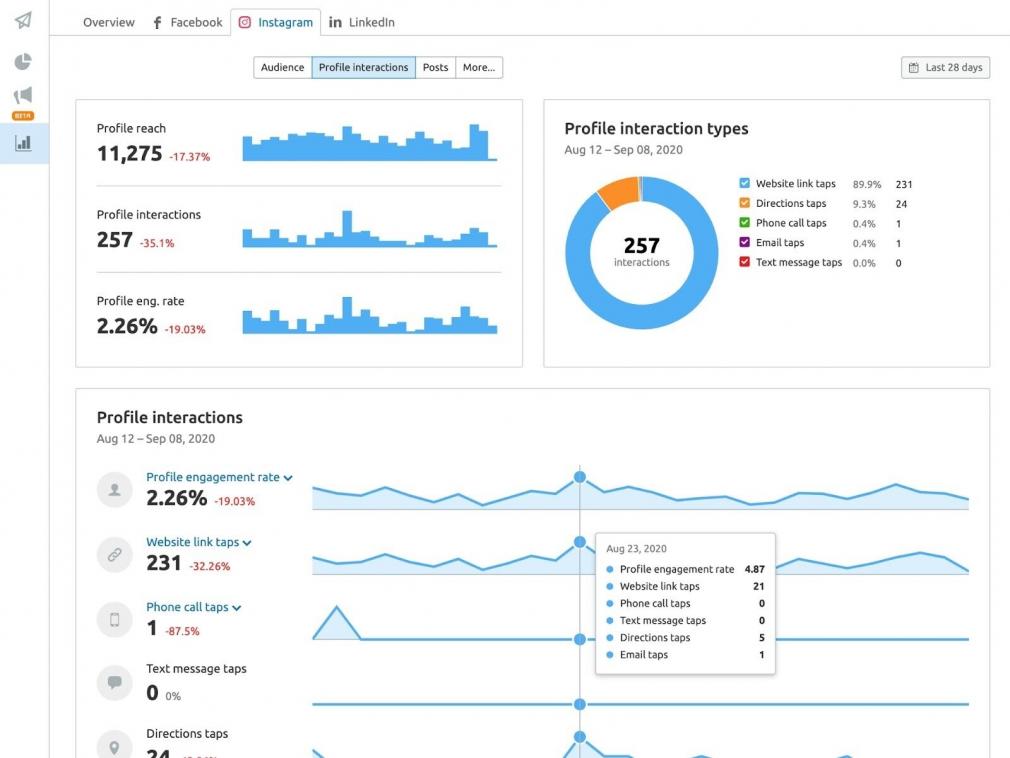1010x758 pixels.
Task: Open the More... menu
Action: [479, 68]
